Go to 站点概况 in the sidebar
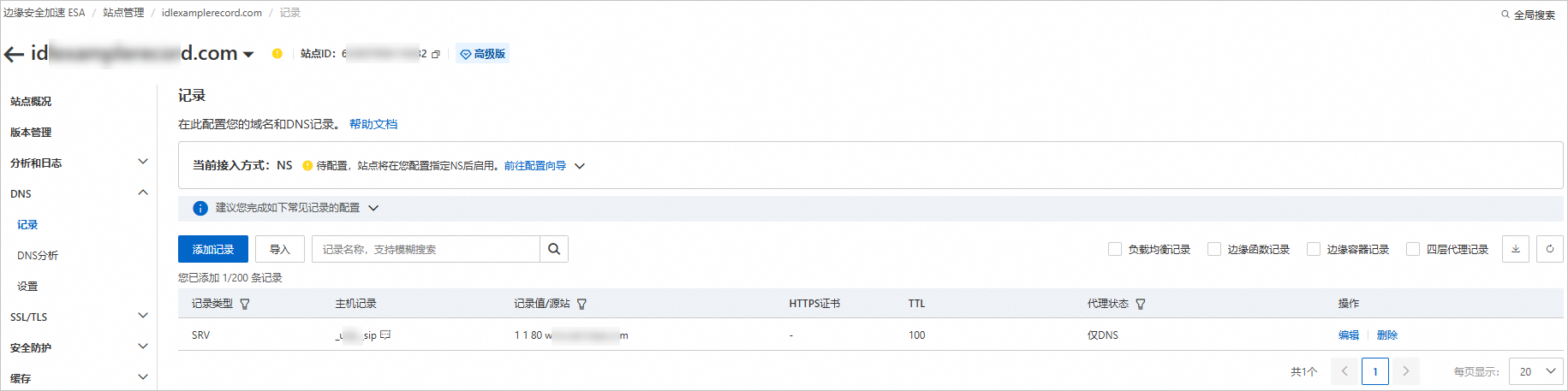The width and height of the screenshot is (1568, 391). 31,101
